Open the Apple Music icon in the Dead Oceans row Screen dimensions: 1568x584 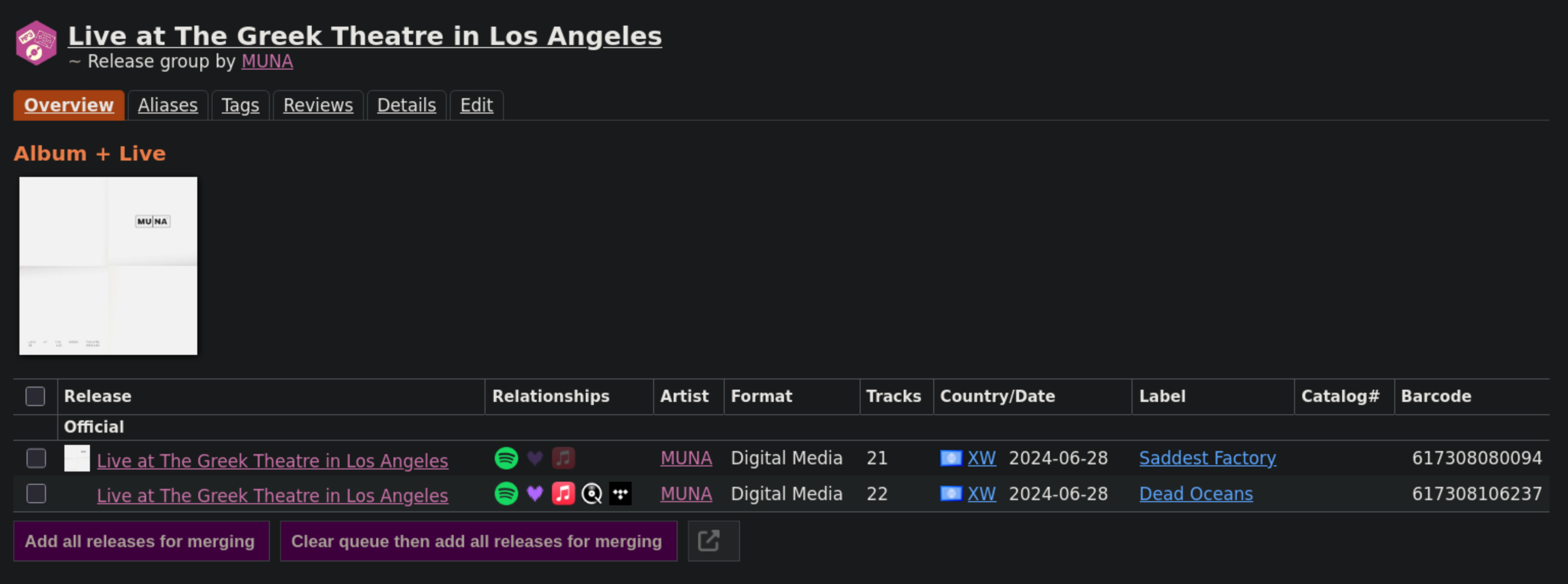[563, 493]
